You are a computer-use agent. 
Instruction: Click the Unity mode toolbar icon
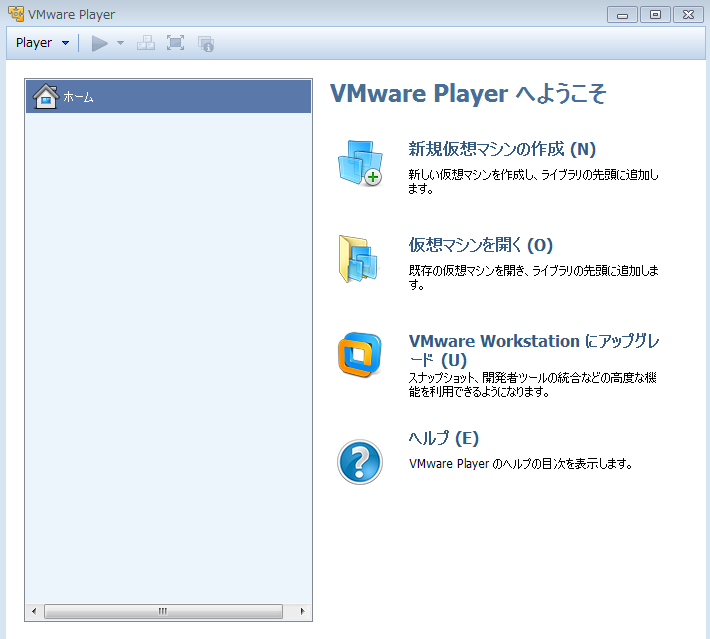(206, 43)
